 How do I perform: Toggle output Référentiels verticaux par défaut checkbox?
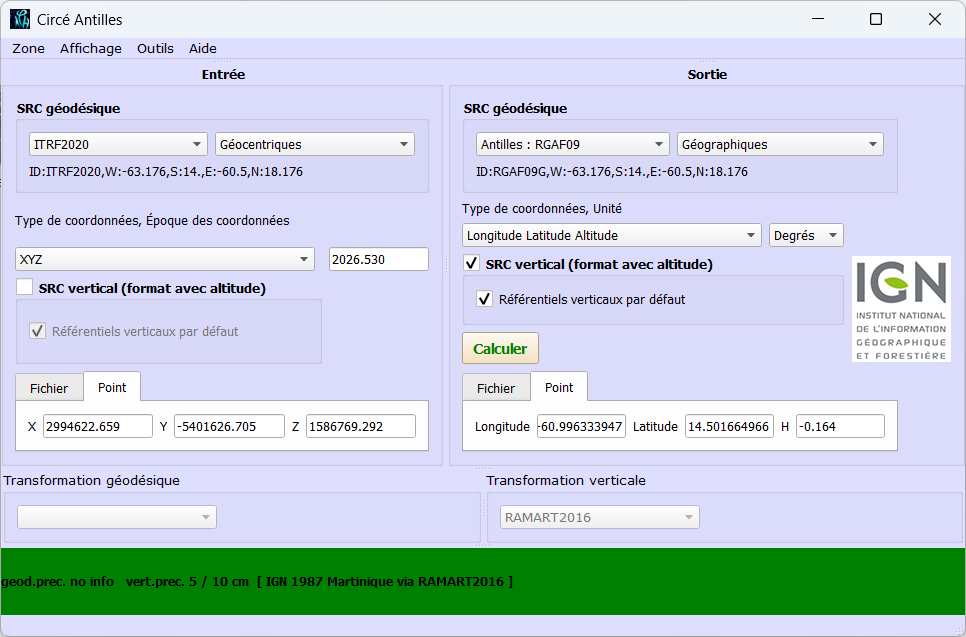coord(485,299)
